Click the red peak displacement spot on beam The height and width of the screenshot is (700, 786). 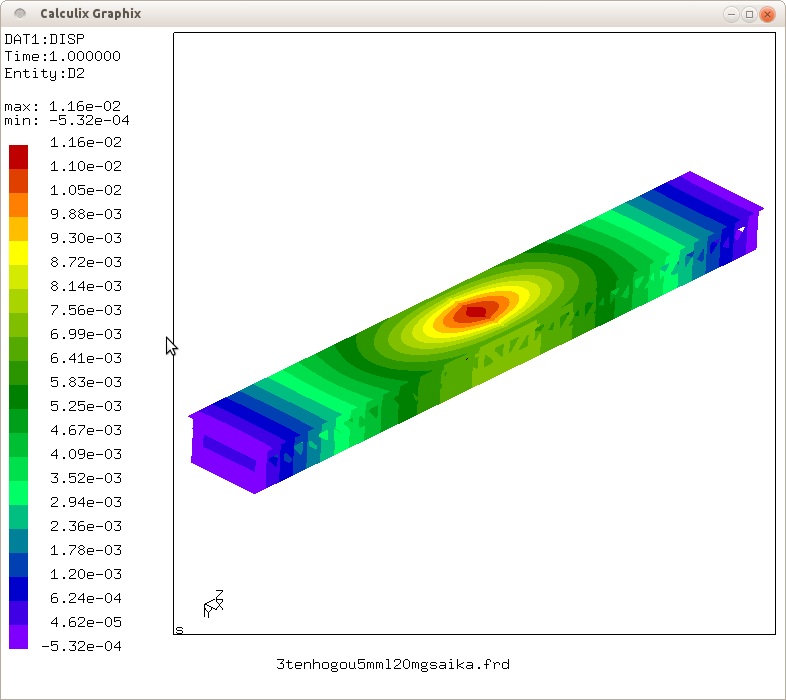[476, 312]
